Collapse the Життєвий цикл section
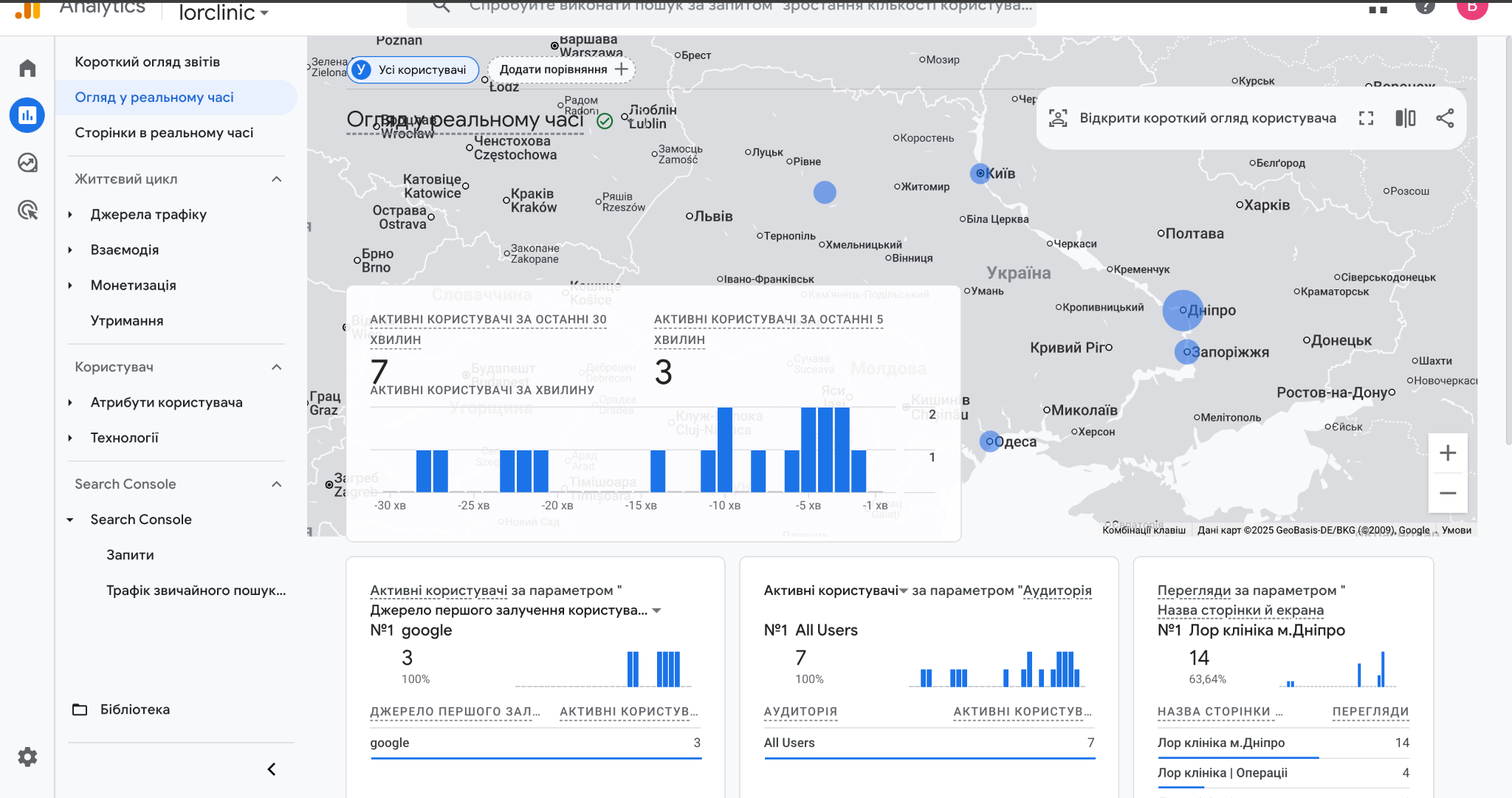Screen dimensions: 1512x798 pyautogui.click(x=276, y=179)
